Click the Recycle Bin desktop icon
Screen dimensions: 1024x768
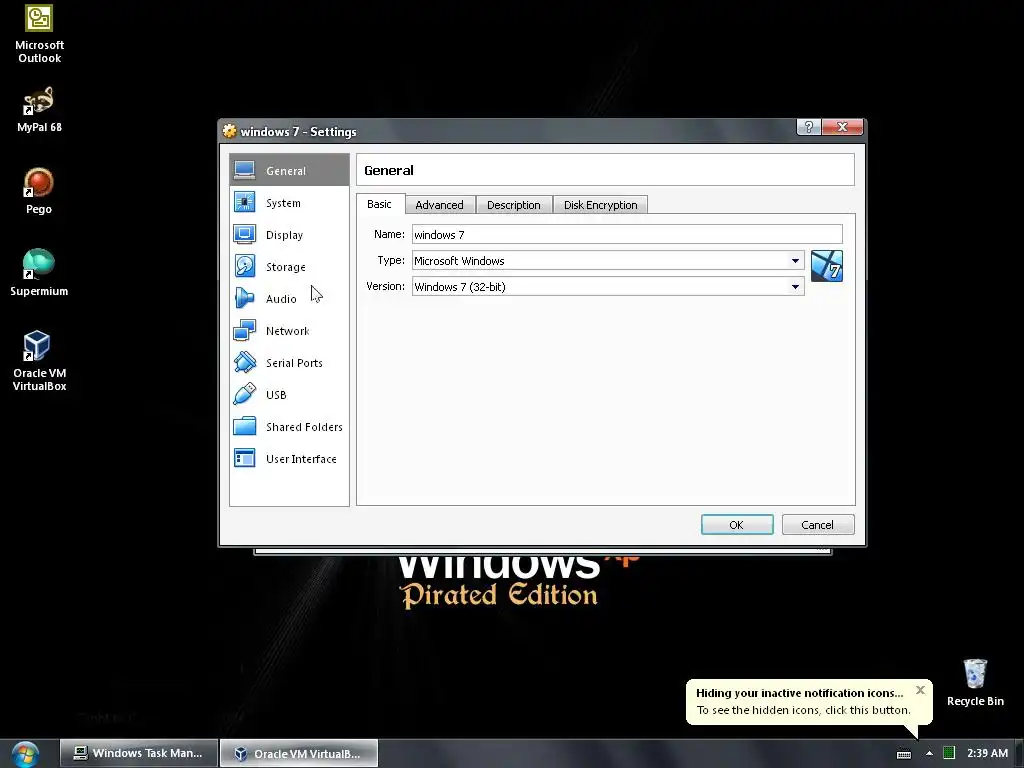point(975,683)
